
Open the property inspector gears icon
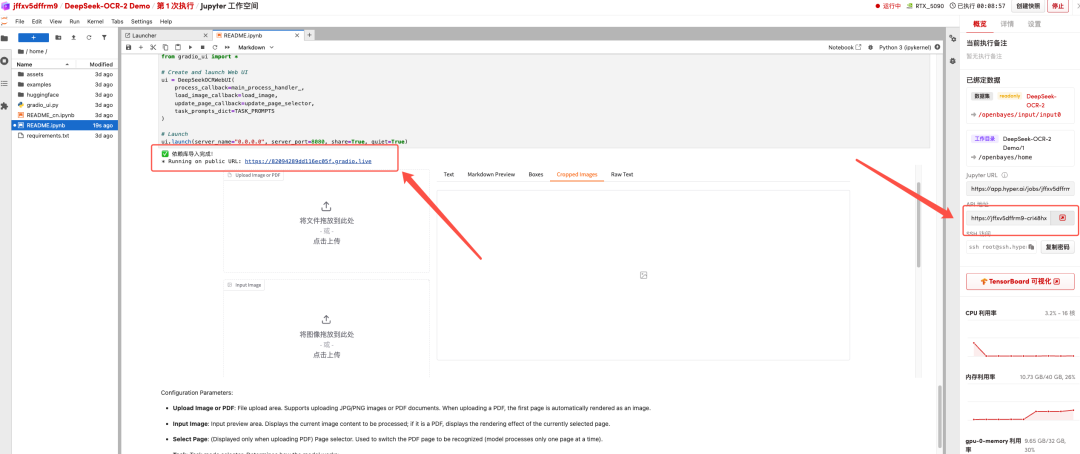click(x=953, y=39)
